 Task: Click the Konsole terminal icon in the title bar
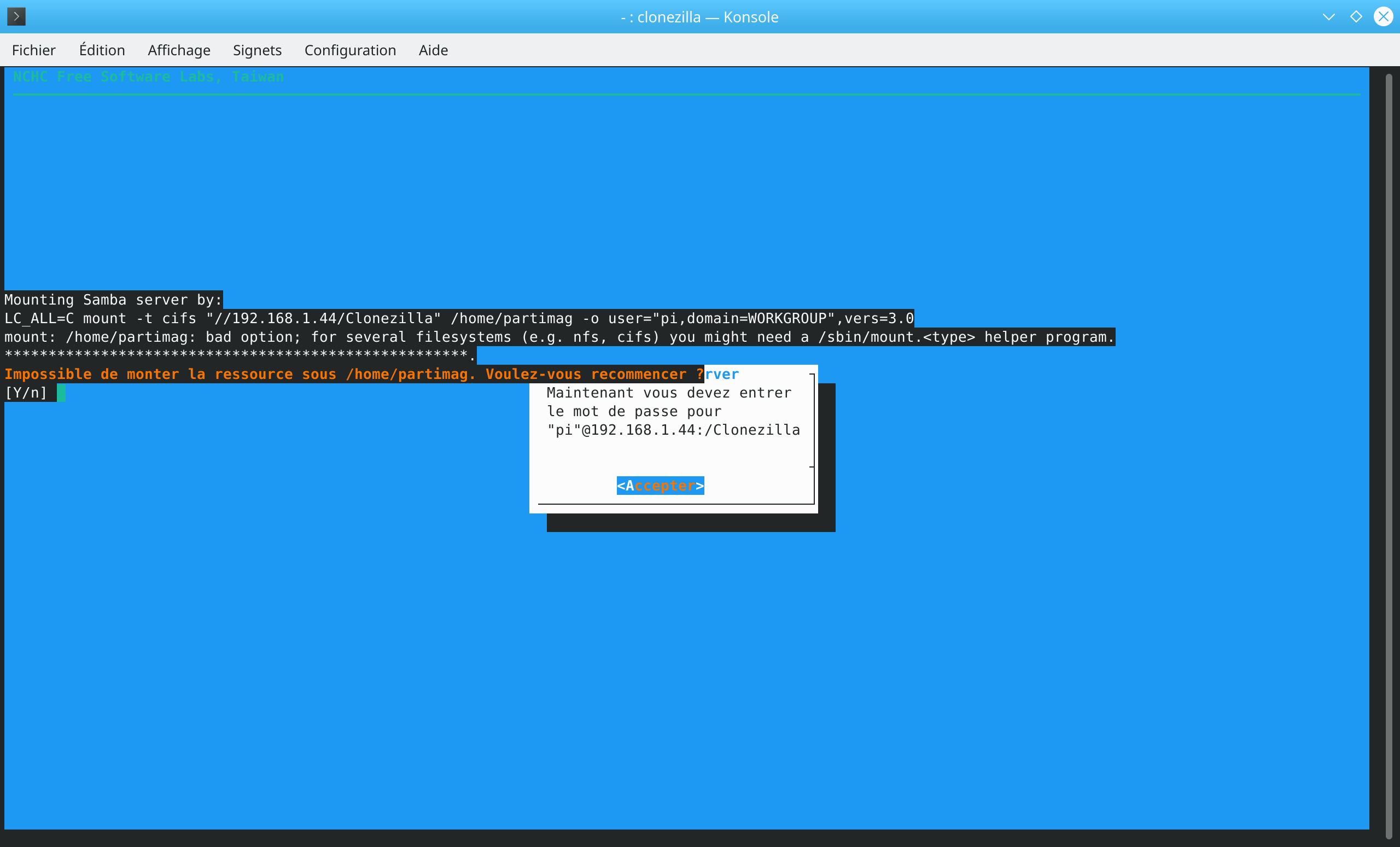(16, 16)
